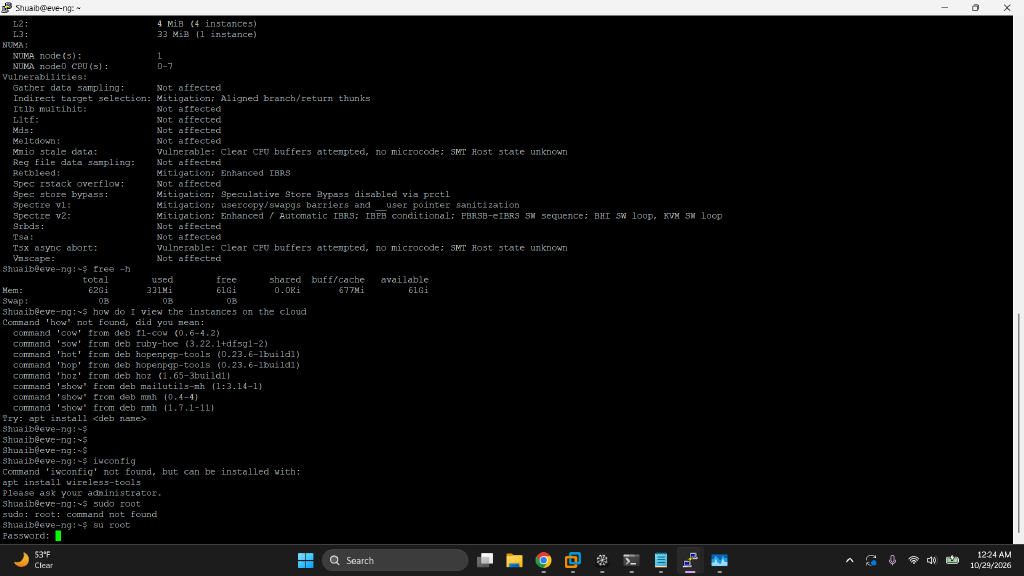1024x576 pixels.
Task: Launch Google Chrome from the taskbar
Action: pos(543,560)
